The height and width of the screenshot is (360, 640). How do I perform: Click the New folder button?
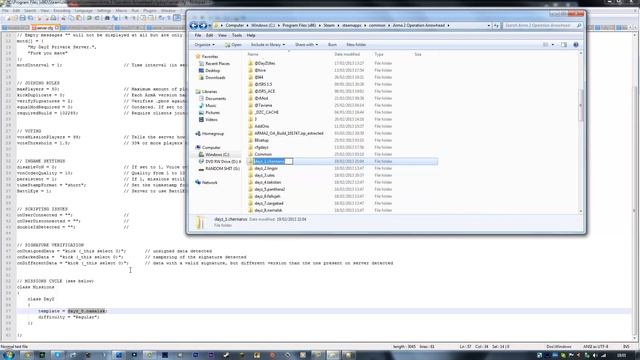coord(356,44)
